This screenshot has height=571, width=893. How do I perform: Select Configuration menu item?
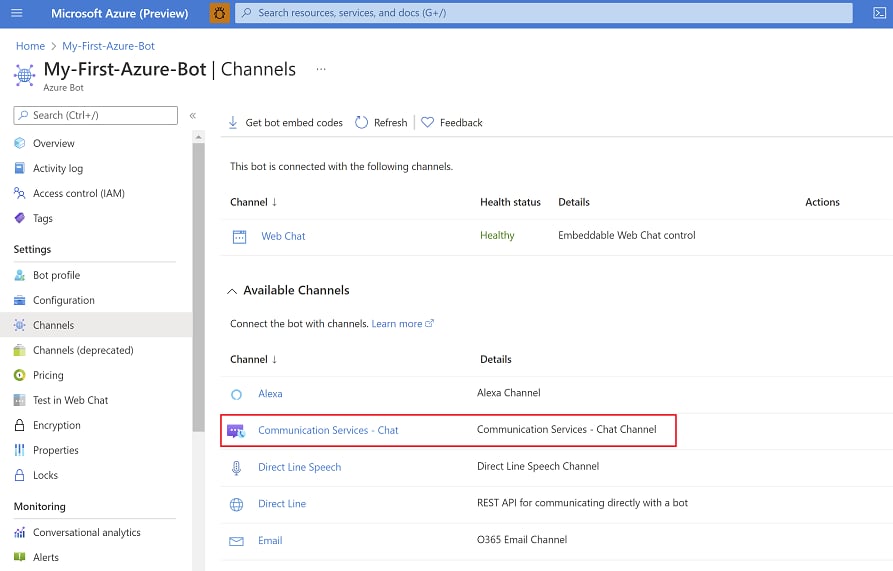pos(64,300)
